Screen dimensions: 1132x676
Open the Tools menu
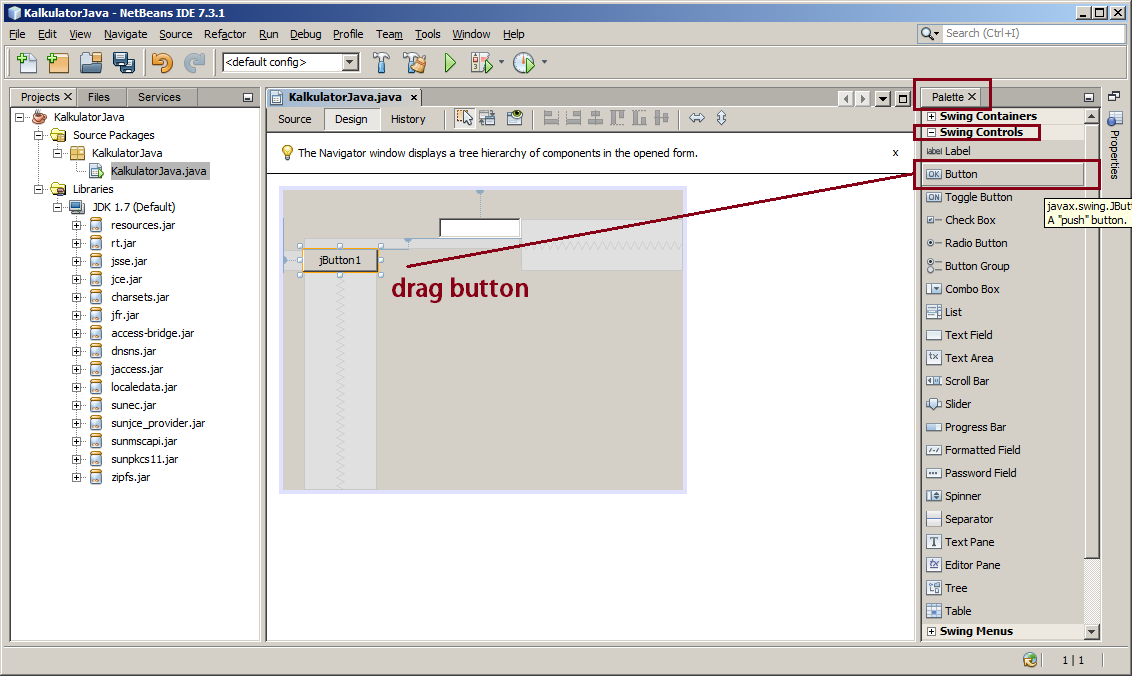click(x=427, y=34)
